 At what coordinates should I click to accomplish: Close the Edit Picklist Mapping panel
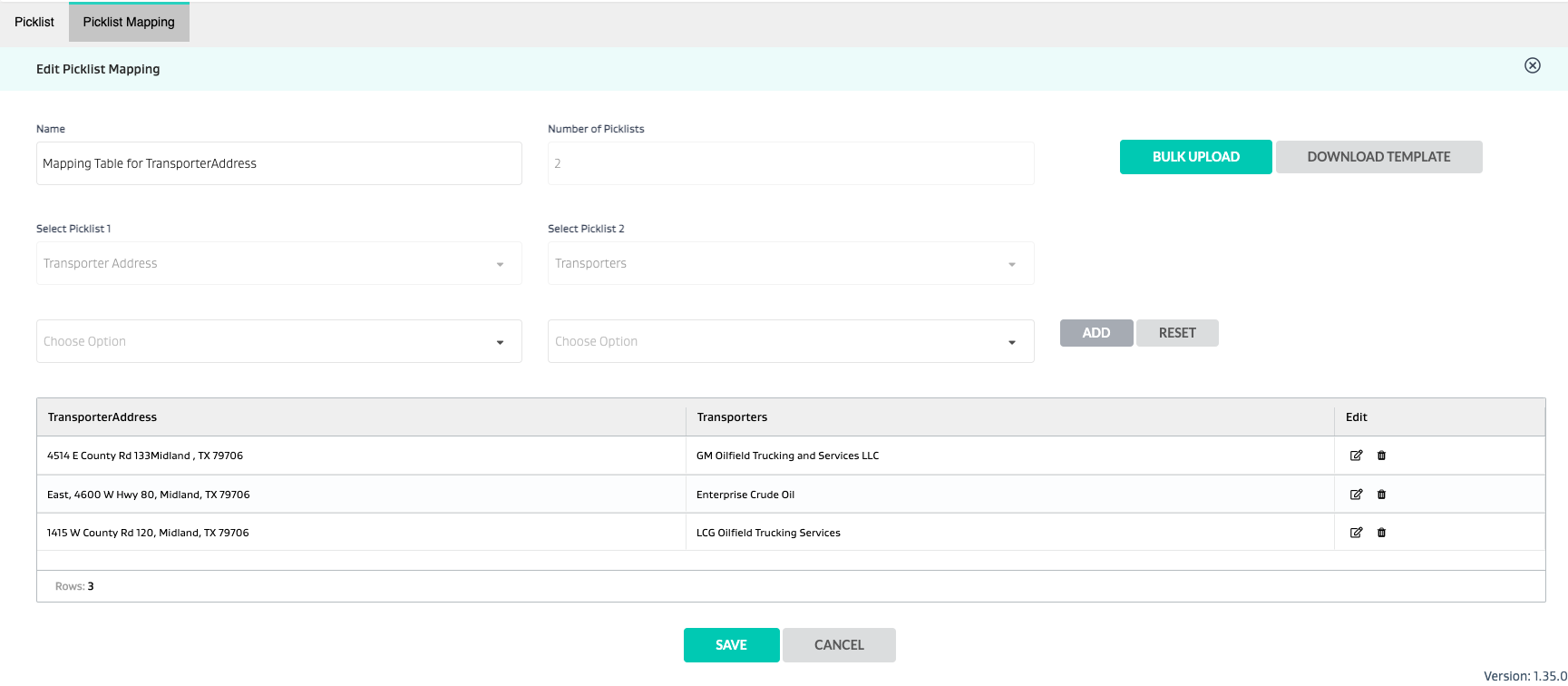(1532, 65)
